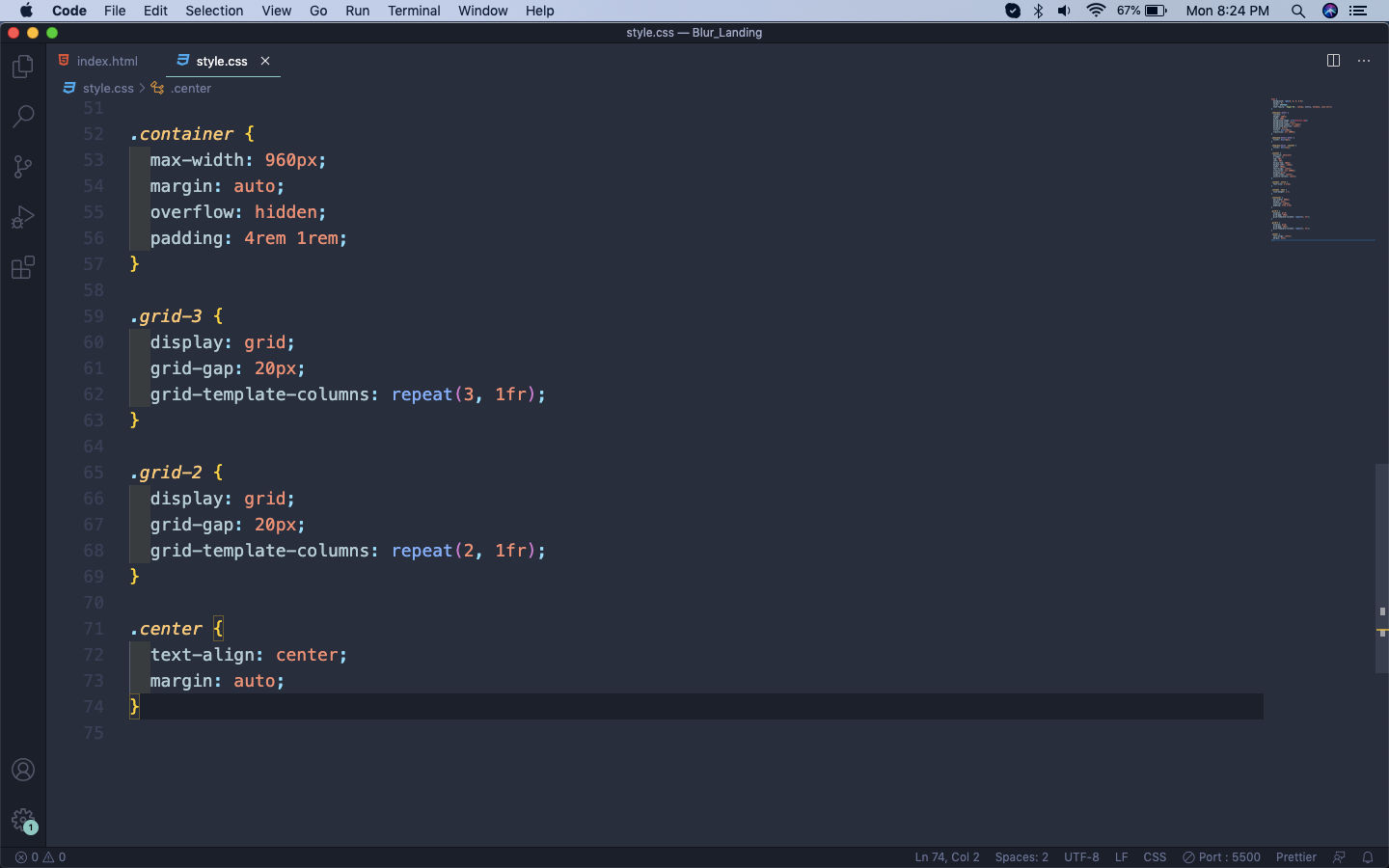The height and width of the screenshot is (868, 1389).
Task: Open the feedback icon in status bar
Action: [1339, 857]
